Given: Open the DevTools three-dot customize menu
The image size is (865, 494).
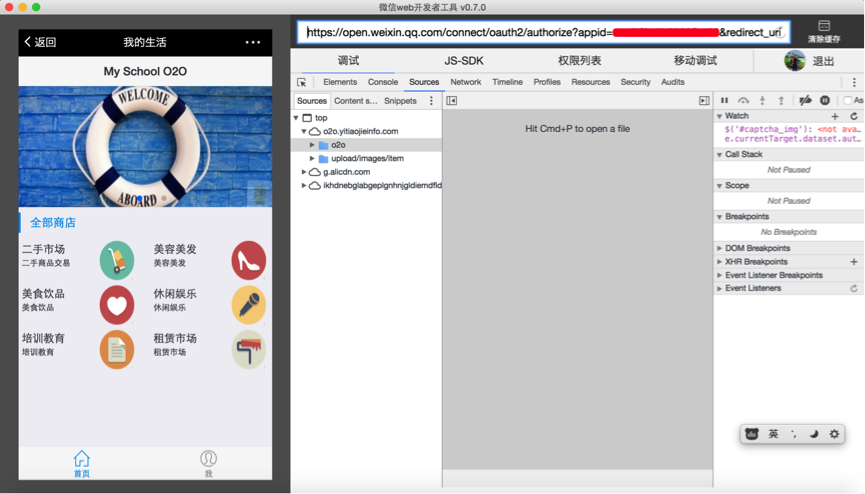Looking at the screenshot, I should click(x=854, y=82).
